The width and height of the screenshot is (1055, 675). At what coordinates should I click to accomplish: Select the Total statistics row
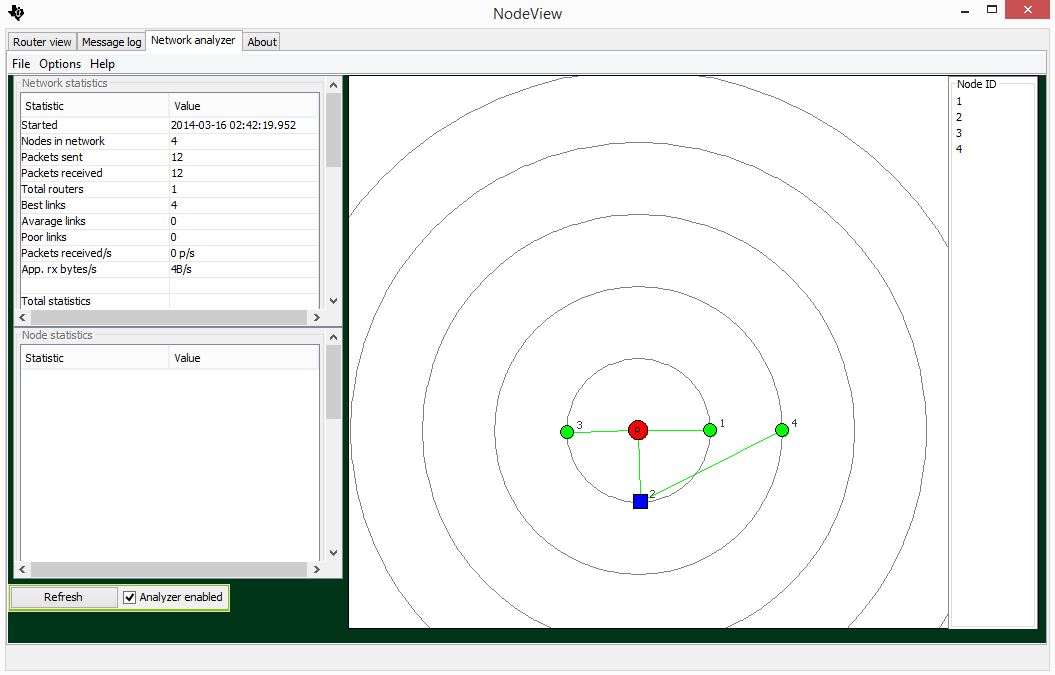click(170, 301)
